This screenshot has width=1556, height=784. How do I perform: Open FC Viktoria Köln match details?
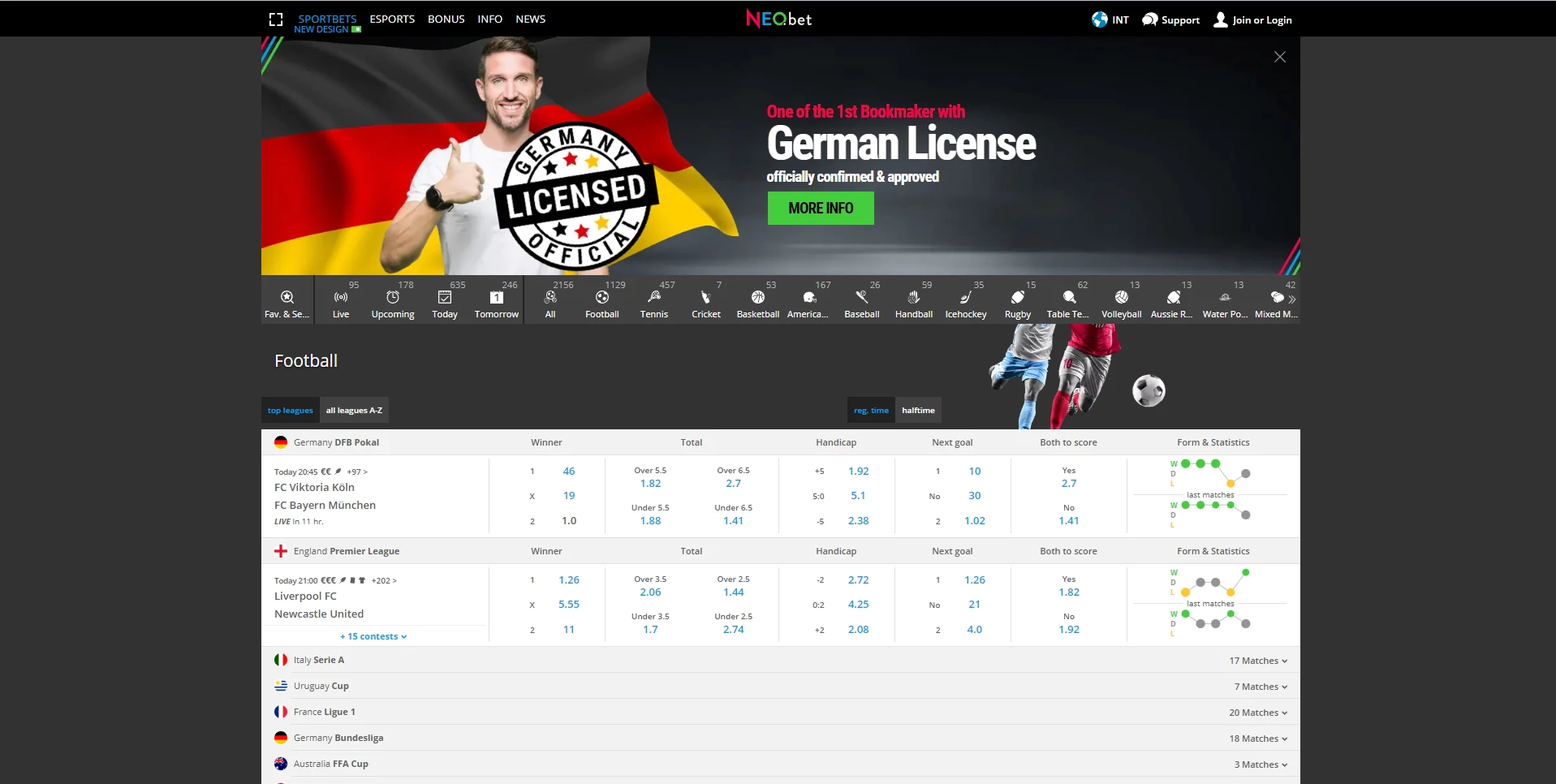point(314,487)
